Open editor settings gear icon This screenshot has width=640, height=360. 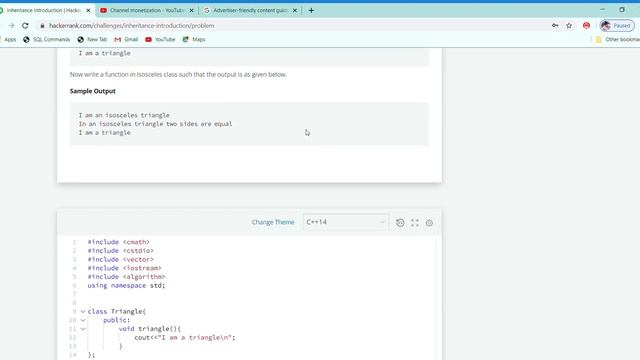[x=429, y=223]
